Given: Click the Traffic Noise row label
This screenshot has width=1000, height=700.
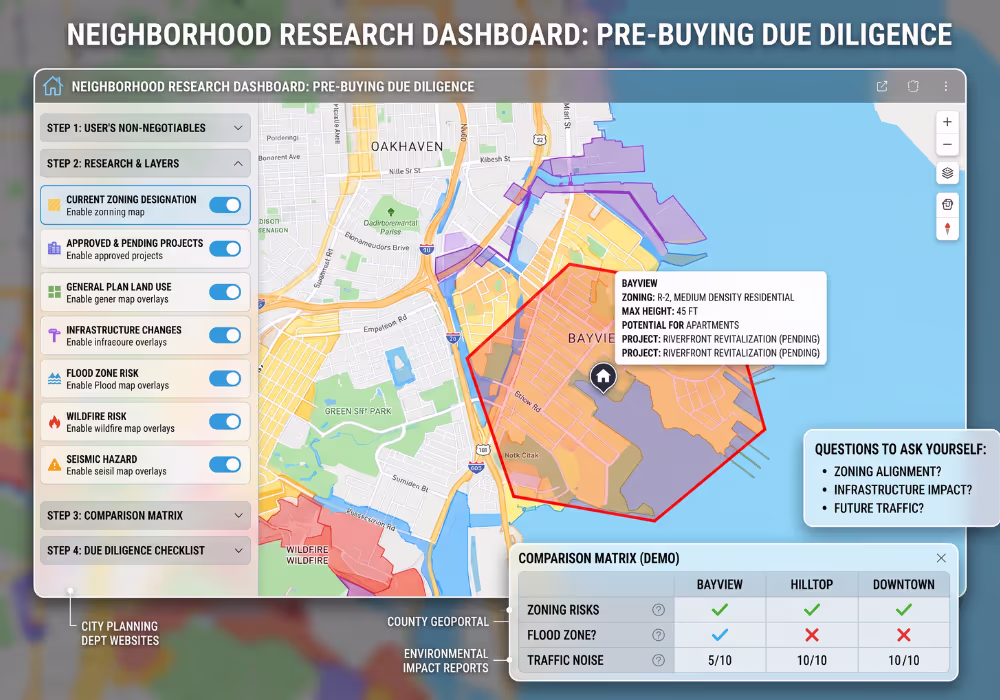Looking at the screenshot, I should [x=565, y=660].
